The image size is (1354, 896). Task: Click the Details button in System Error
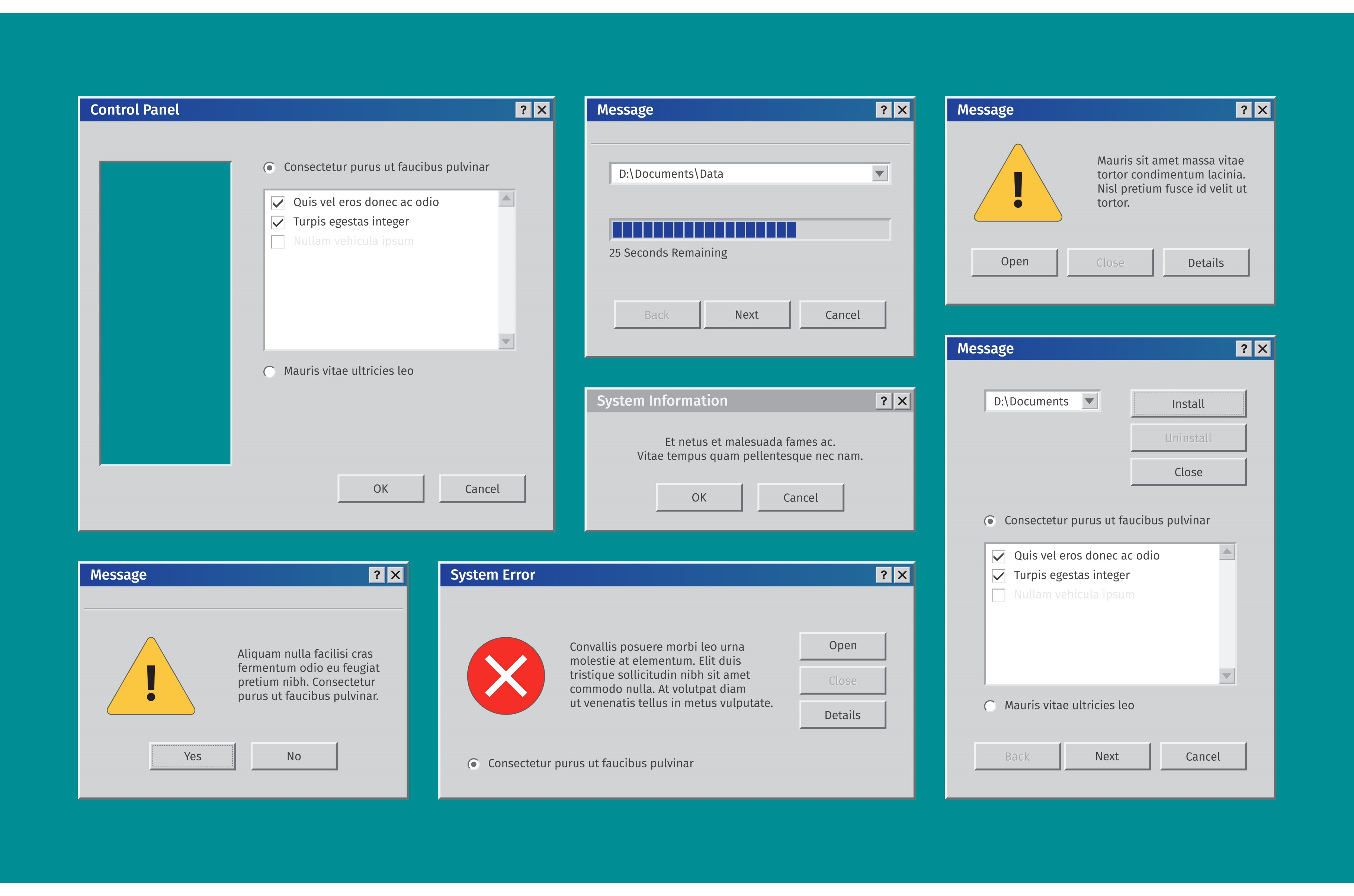pos(843,715)
